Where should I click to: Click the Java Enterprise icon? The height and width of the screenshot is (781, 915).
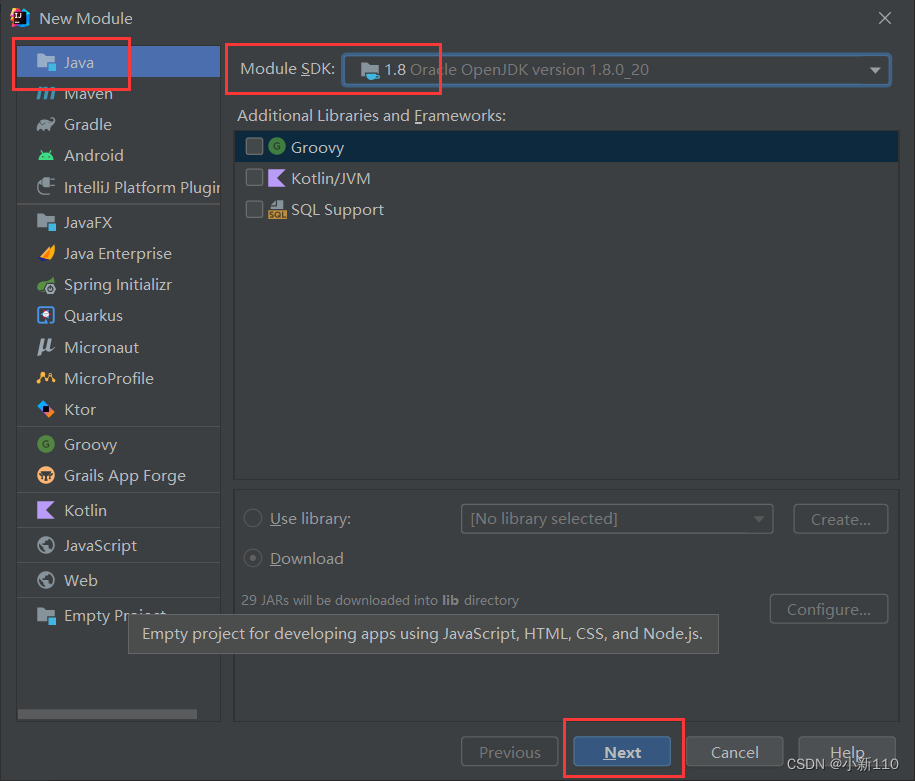(x=47, y=253)
